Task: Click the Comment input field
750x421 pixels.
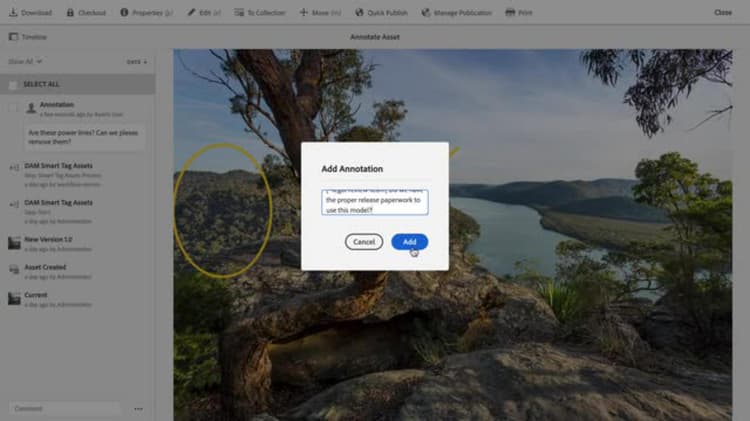Action: pos(65,409)
